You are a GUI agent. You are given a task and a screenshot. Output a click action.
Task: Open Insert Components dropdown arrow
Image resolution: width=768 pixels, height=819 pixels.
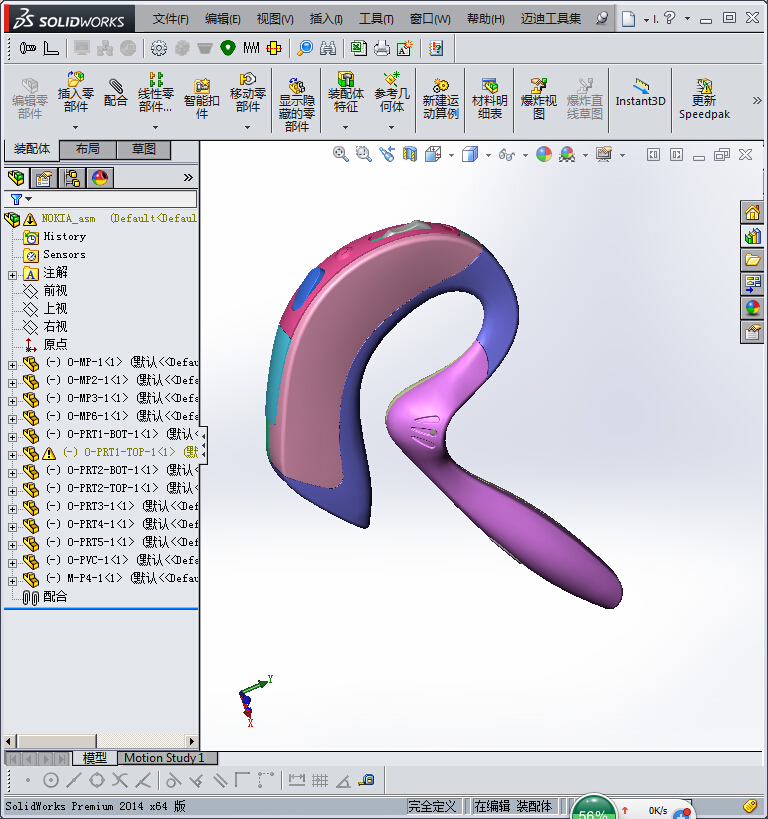pyautogui.click(x=76, y=127)
